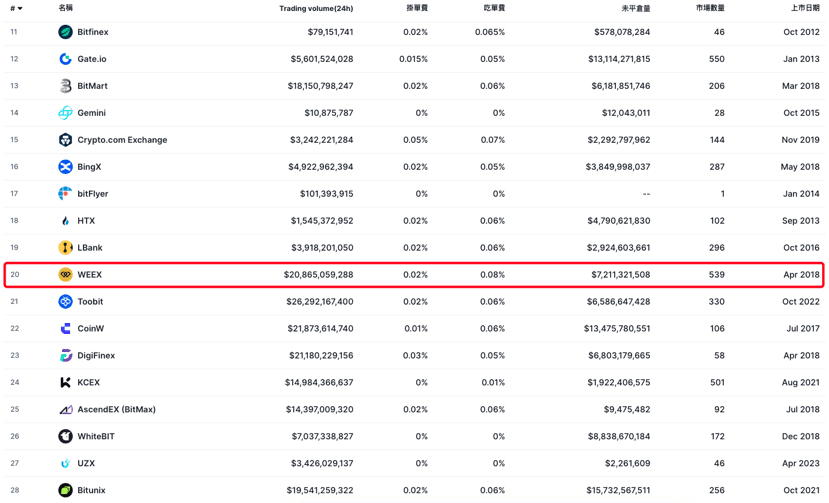Select WEEX open interest $7,211,321,508
Image resolution: width=829 pixels, height=503 pixels.
coord(621,275)
